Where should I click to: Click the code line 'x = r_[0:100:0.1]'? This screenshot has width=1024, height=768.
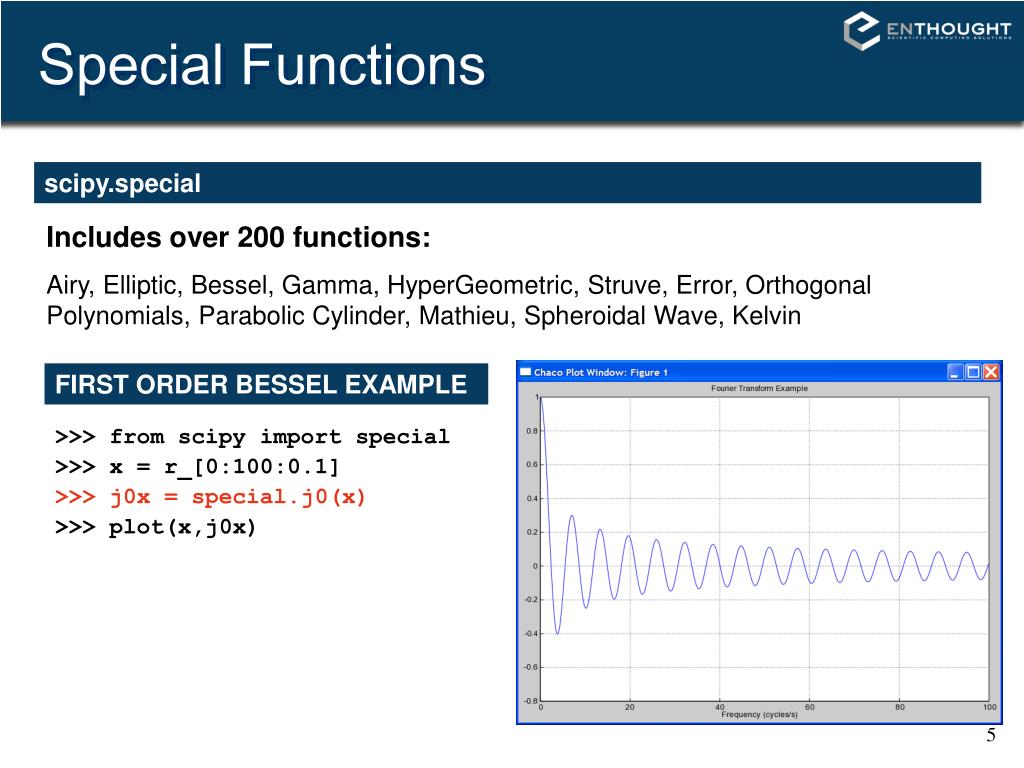pyautogui.click(x=197, y=466)
